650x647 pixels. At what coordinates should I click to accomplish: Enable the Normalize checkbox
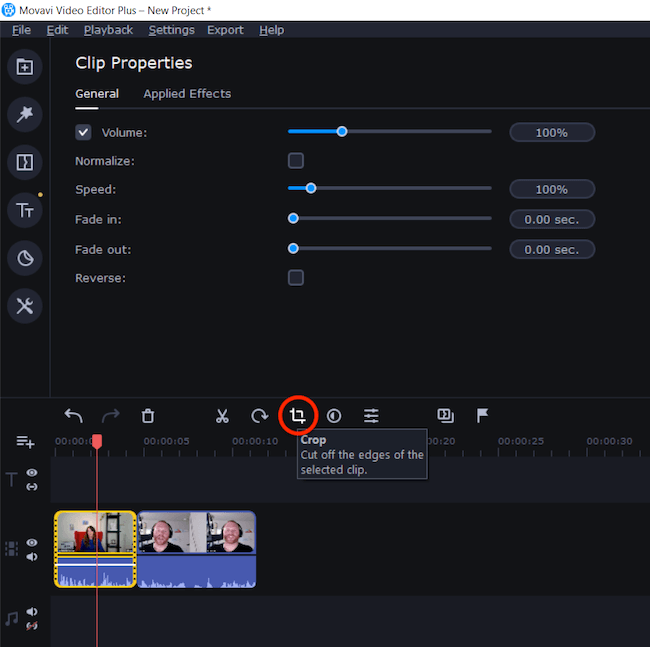(x=296, y=160)
